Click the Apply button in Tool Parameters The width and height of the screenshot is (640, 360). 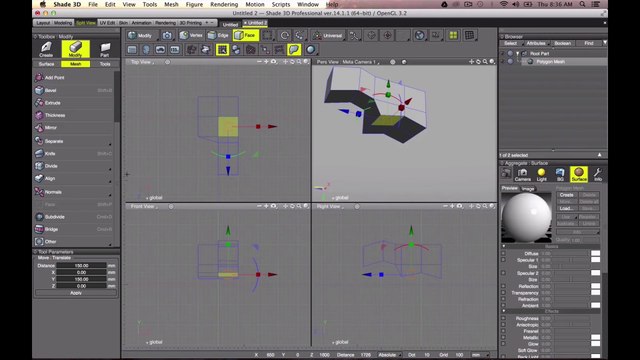tap(76, 293)
